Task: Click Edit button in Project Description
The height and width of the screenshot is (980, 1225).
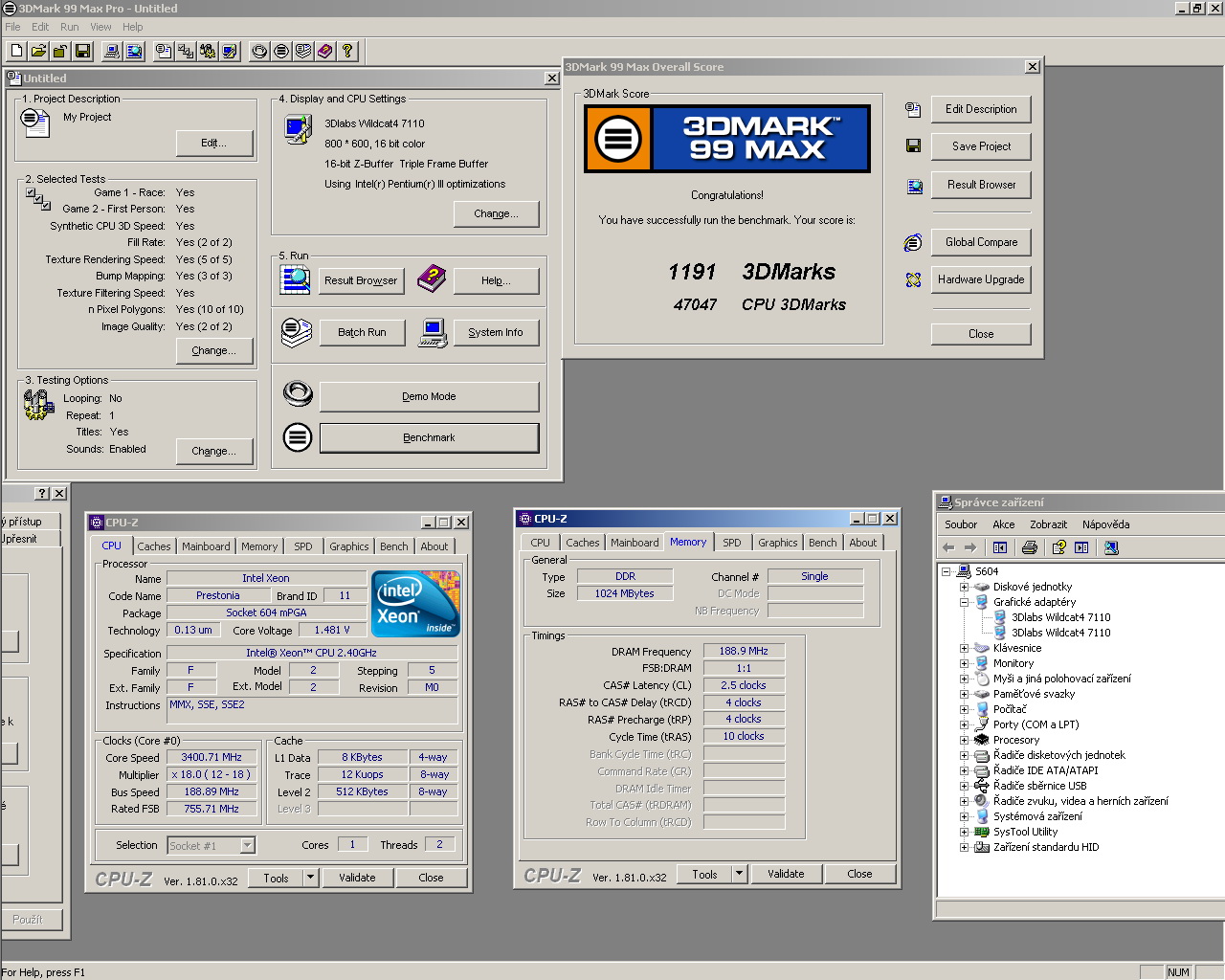Action: point(214,143)
